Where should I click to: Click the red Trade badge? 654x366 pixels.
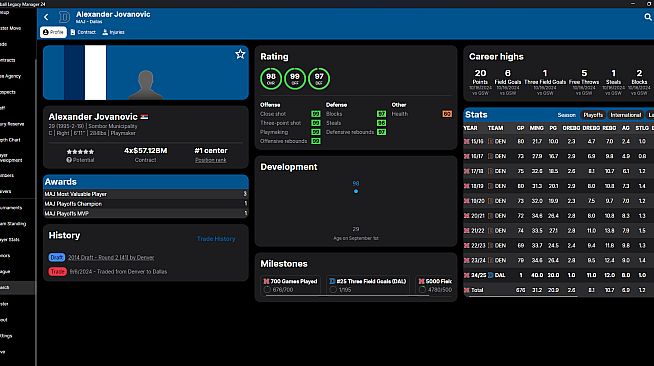58,271
